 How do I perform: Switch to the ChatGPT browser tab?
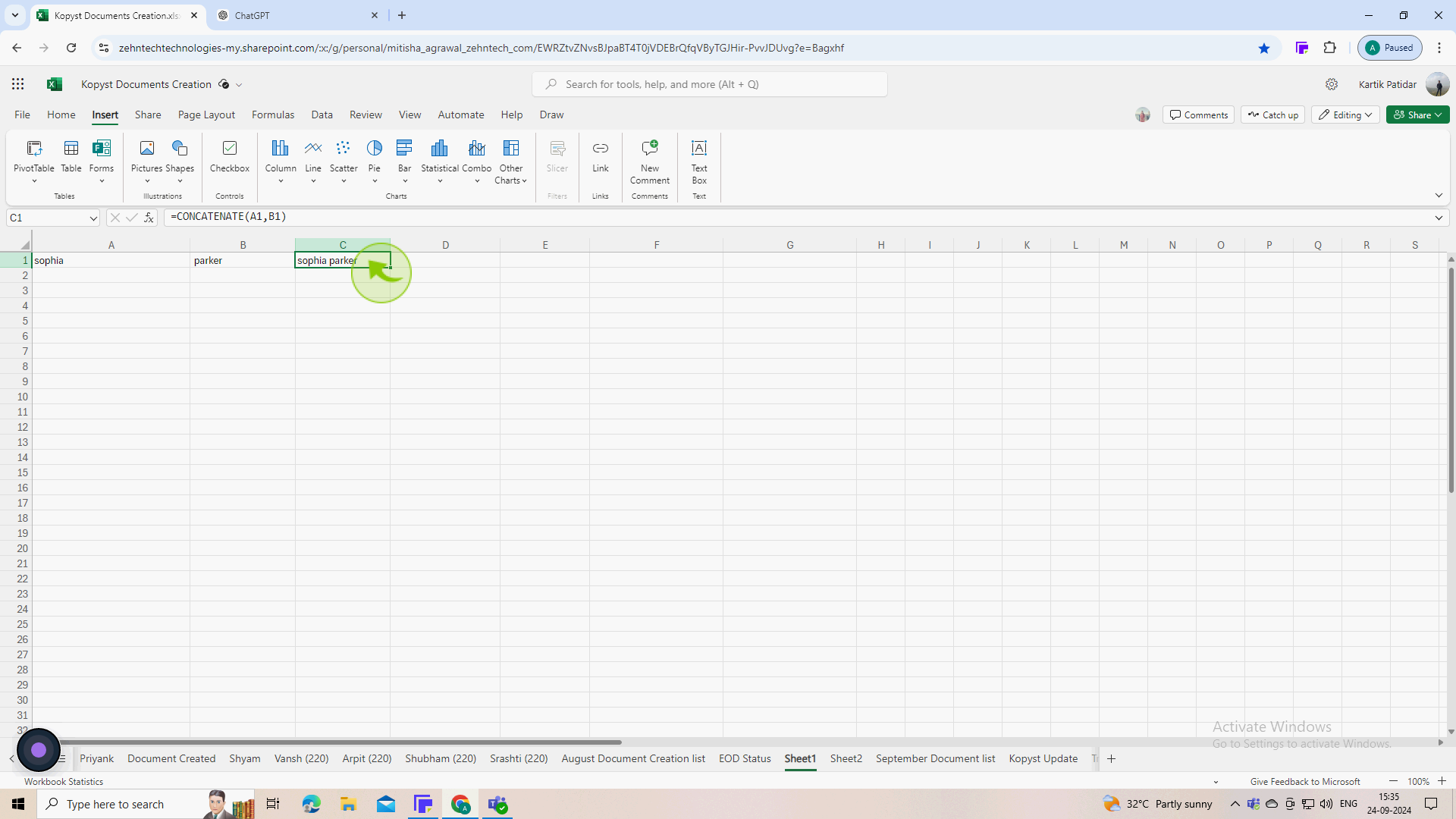(298, 15)
